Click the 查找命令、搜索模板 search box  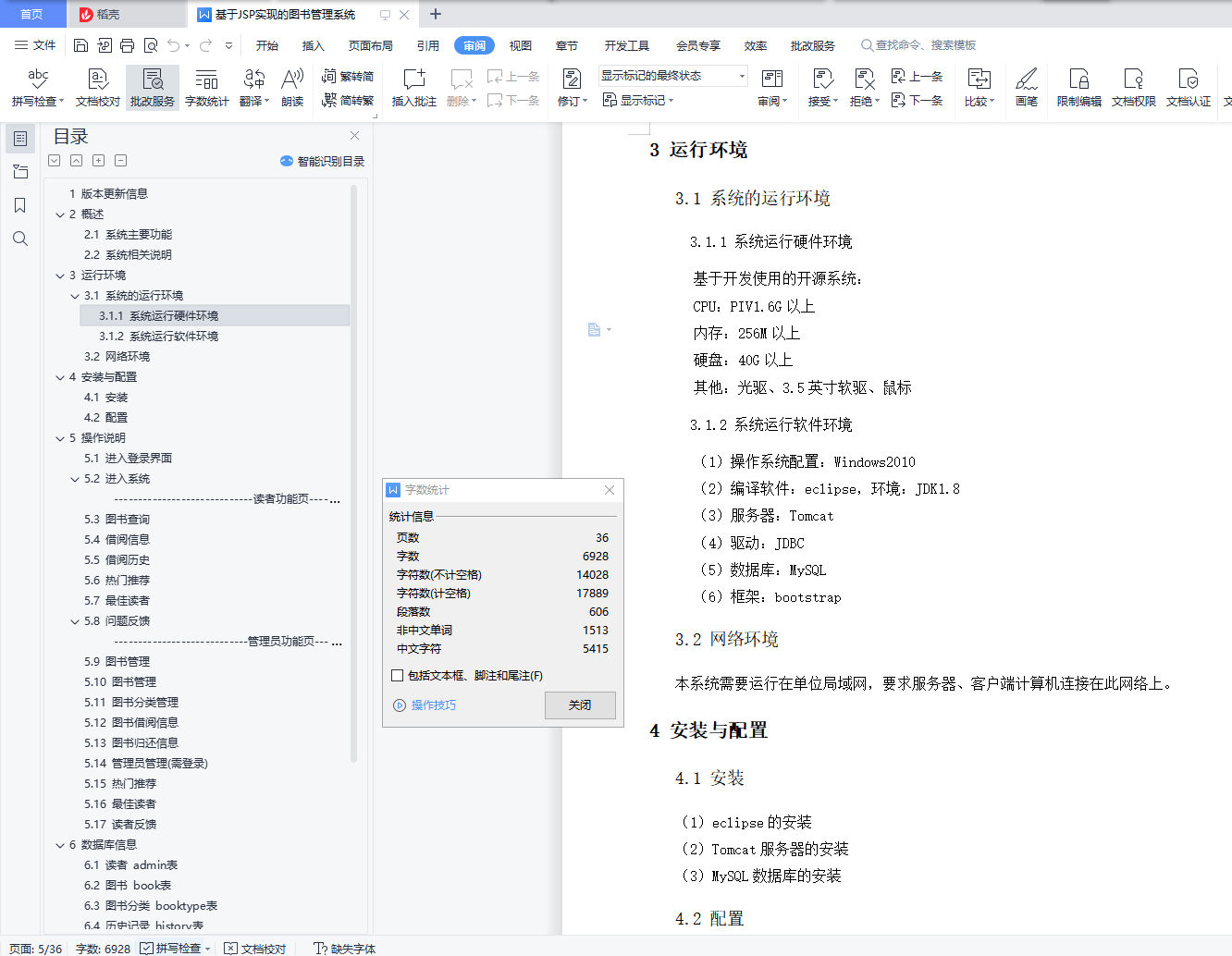[x=918, y=45]
